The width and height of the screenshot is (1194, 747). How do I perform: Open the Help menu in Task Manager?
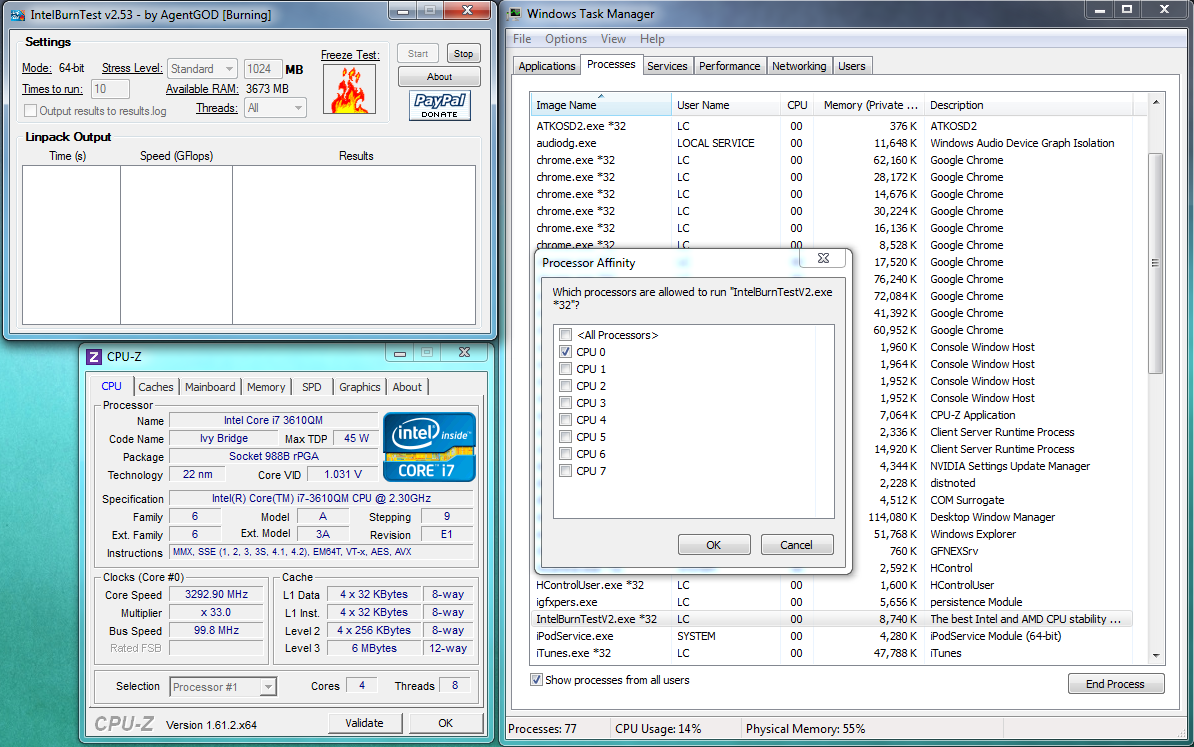coord(652,39)
